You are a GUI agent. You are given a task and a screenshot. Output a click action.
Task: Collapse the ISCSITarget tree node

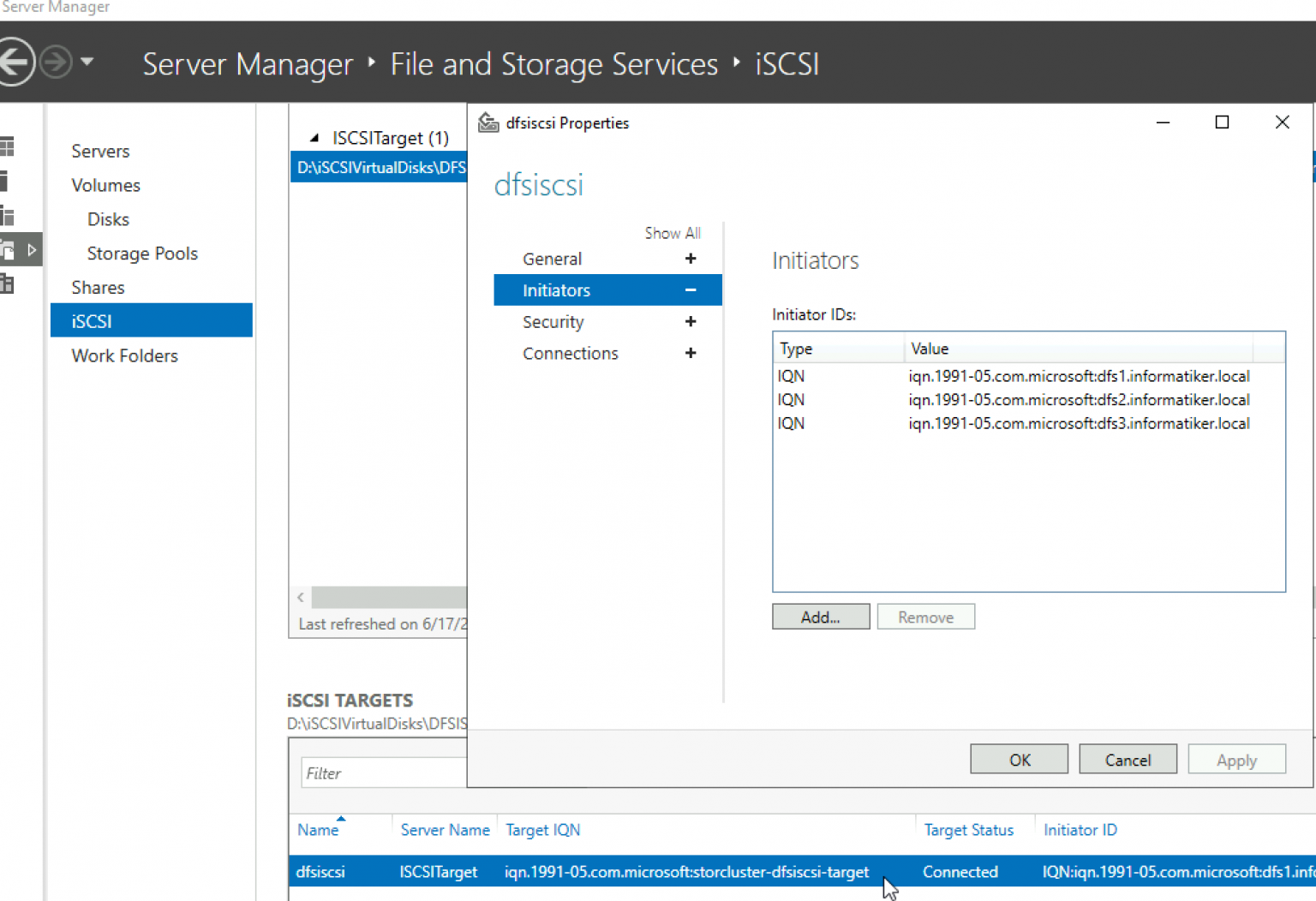click(314, 137)
